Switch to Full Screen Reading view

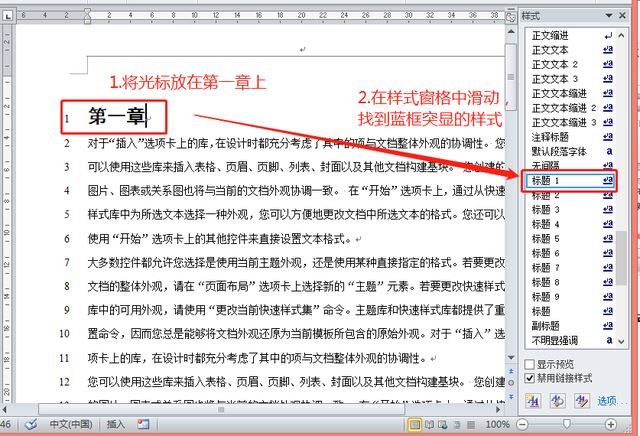coord(429,425)
